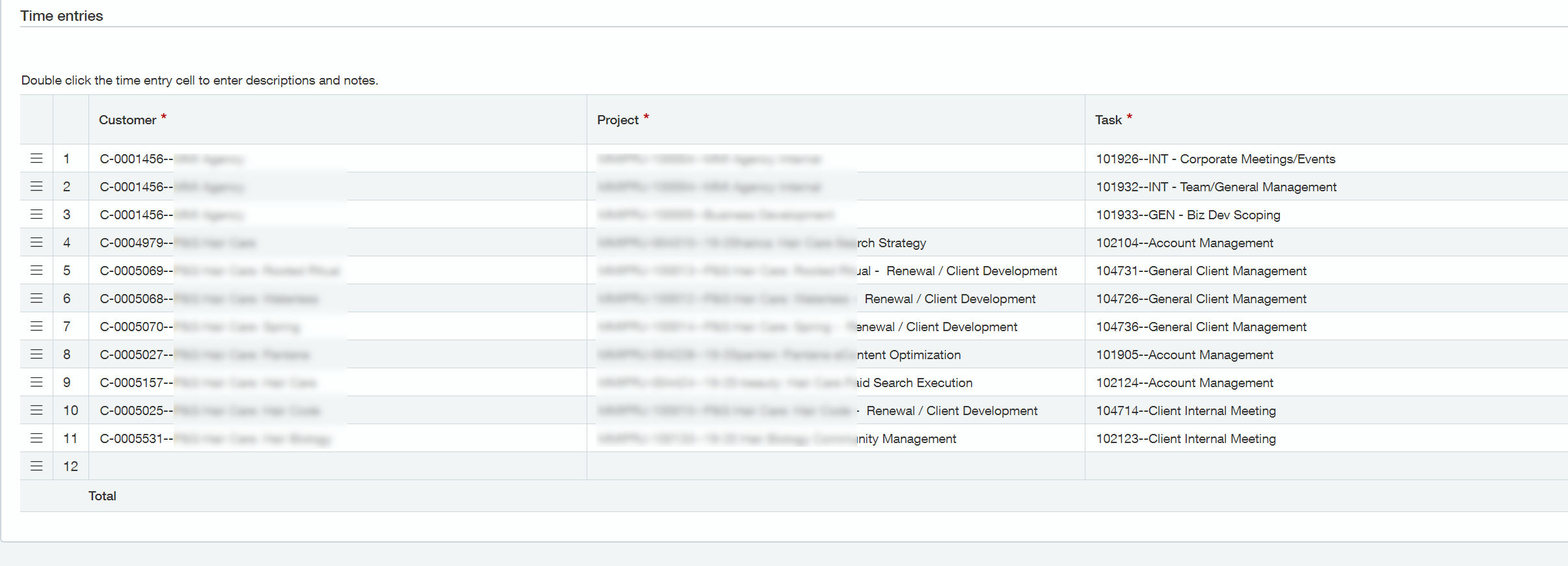Click the Task column header
The width and height of the screenshot is (1568, 566).
pyautogui.click(x=1327, y=120)
